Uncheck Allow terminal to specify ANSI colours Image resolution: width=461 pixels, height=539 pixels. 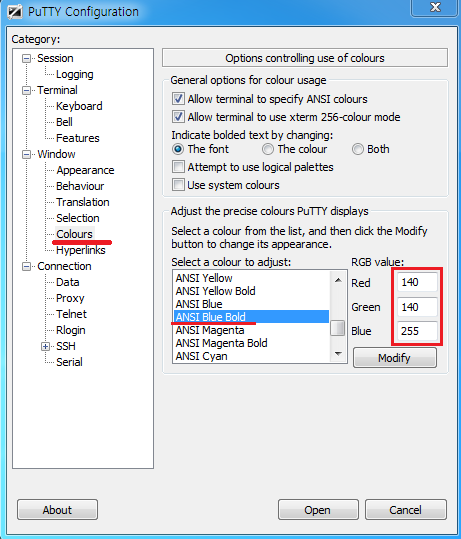tap(178, 99)
